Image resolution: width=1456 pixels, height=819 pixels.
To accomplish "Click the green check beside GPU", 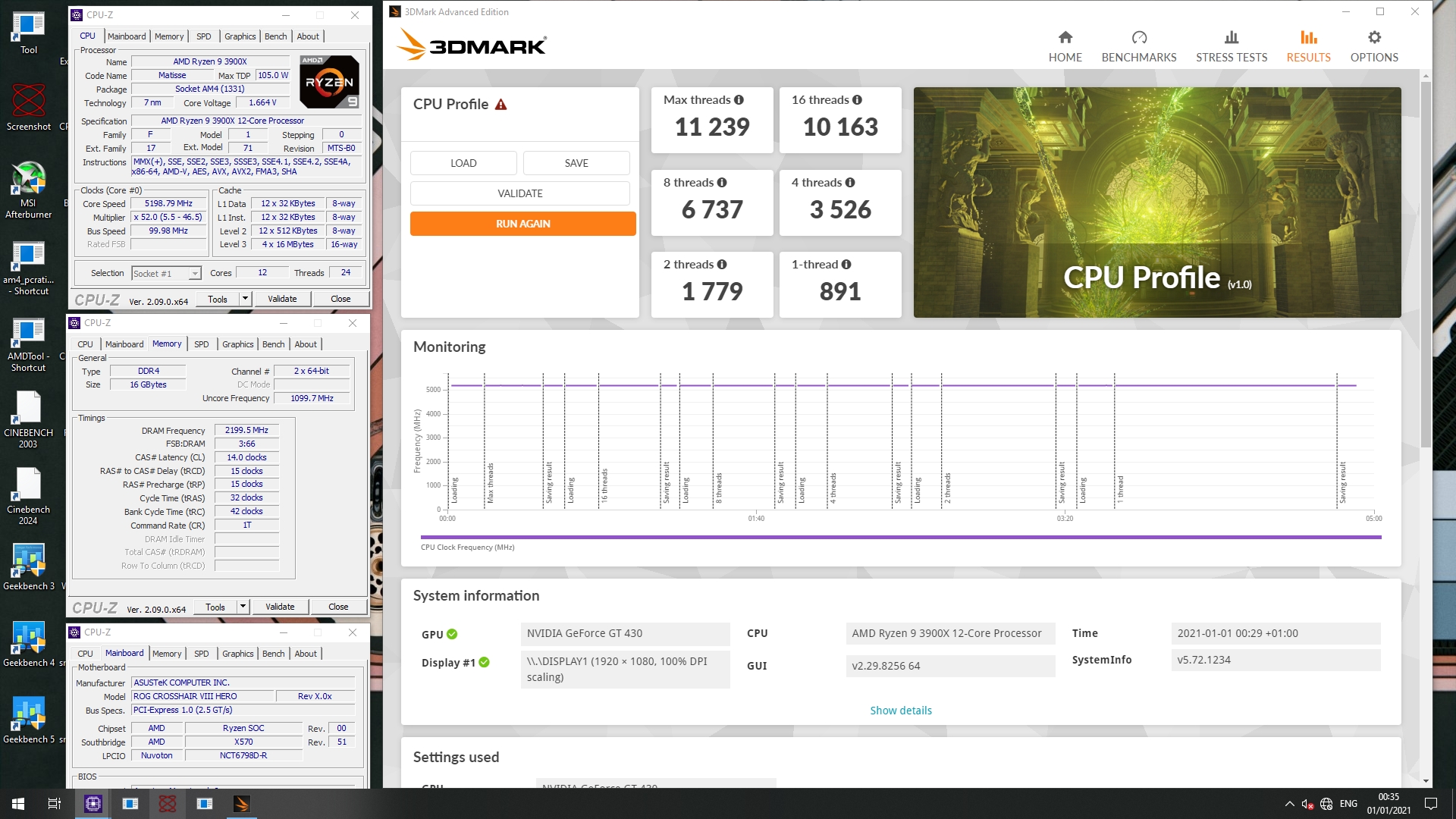I will click(452, 635).
